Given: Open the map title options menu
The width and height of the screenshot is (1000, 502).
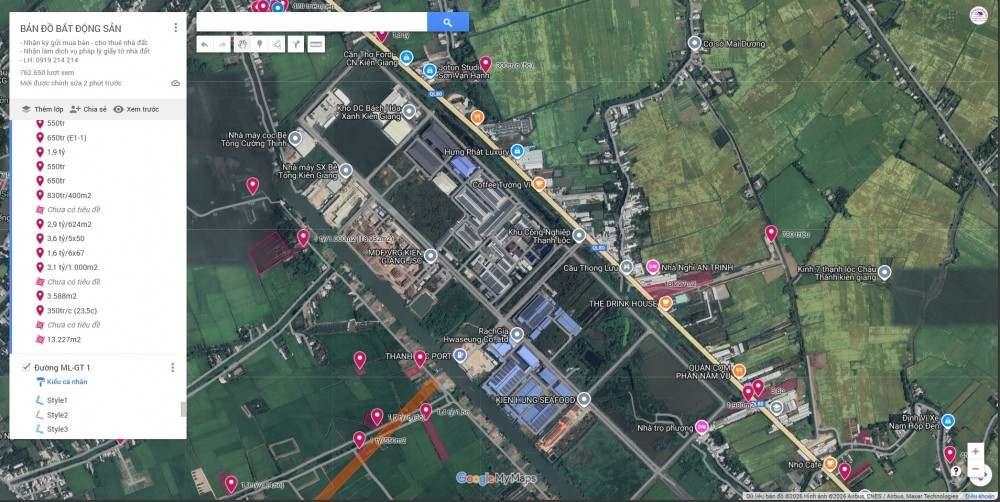Looking at the screenshot, I should pos(176,28).
